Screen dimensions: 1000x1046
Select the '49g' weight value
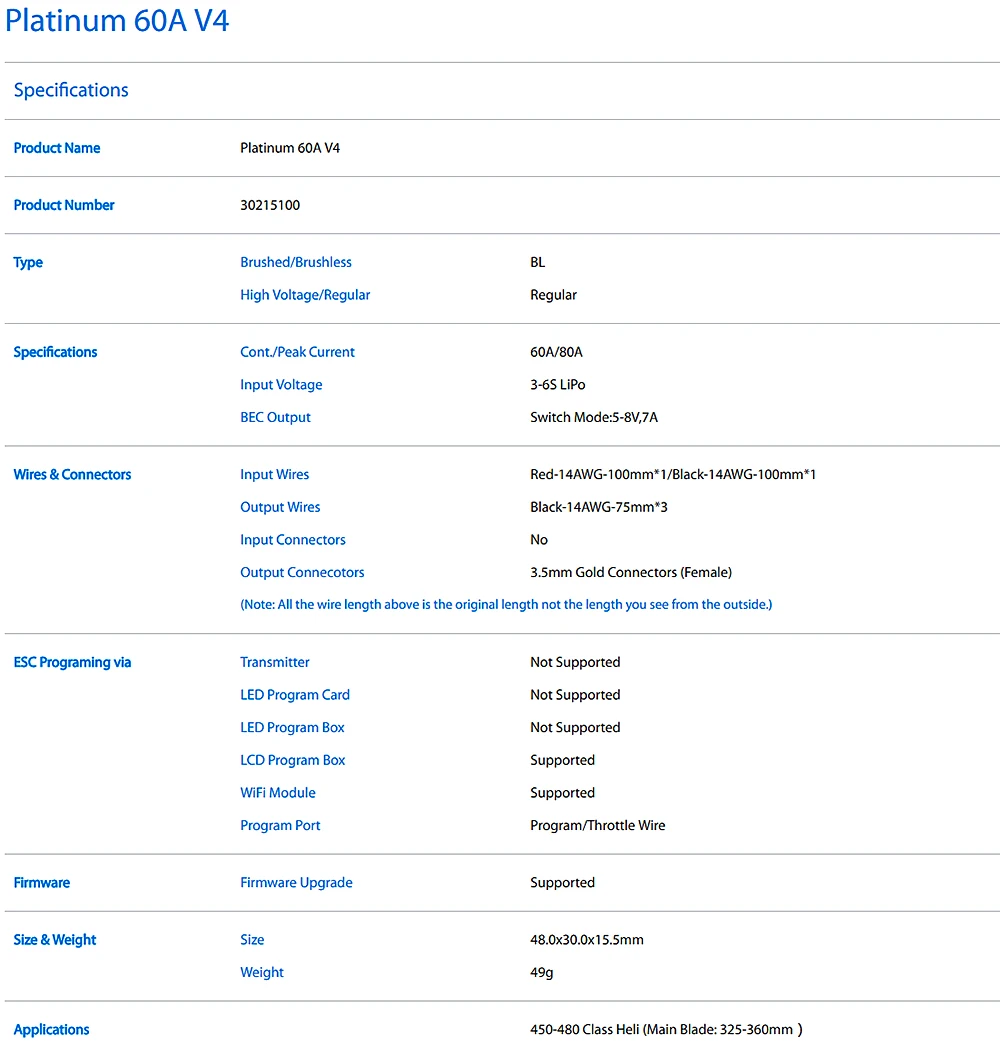point(542,973)
